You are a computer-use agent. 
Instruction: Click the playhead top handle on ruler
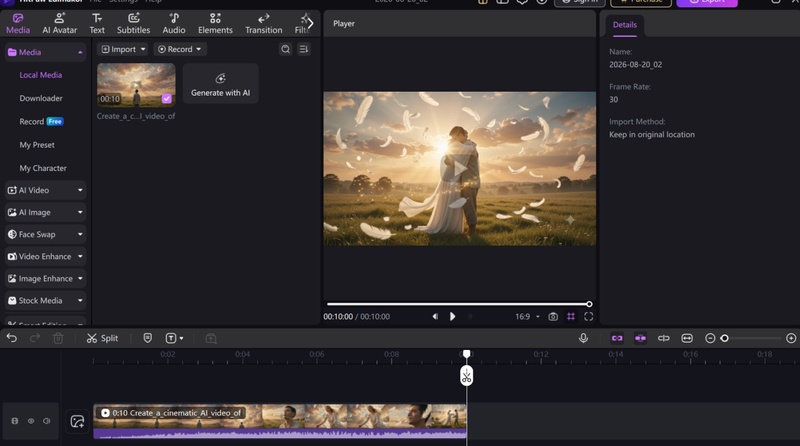click(466, 354)
